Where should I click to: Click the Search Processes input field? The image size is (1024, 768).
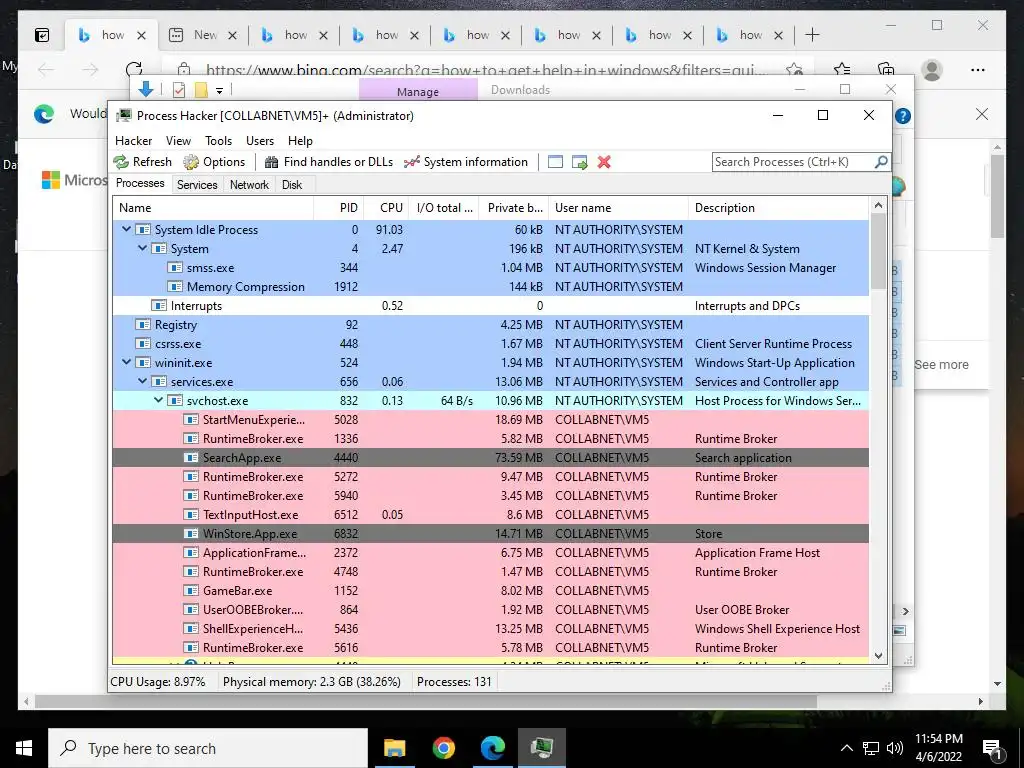tap(792, 162)
